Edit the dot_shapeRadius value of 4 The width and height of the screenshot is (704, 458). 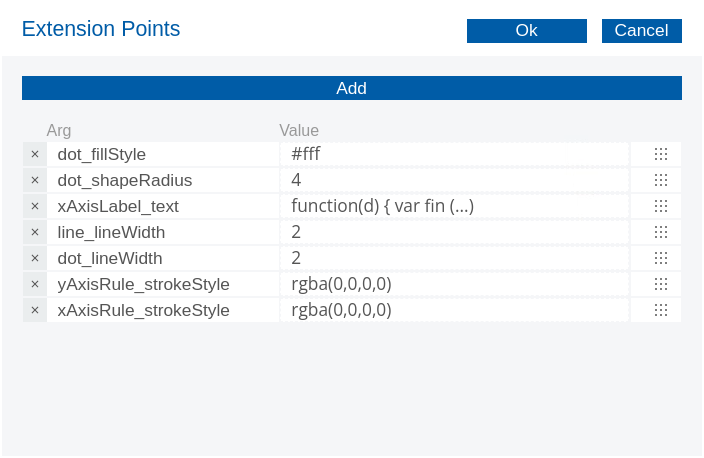(x=454, y=180)
